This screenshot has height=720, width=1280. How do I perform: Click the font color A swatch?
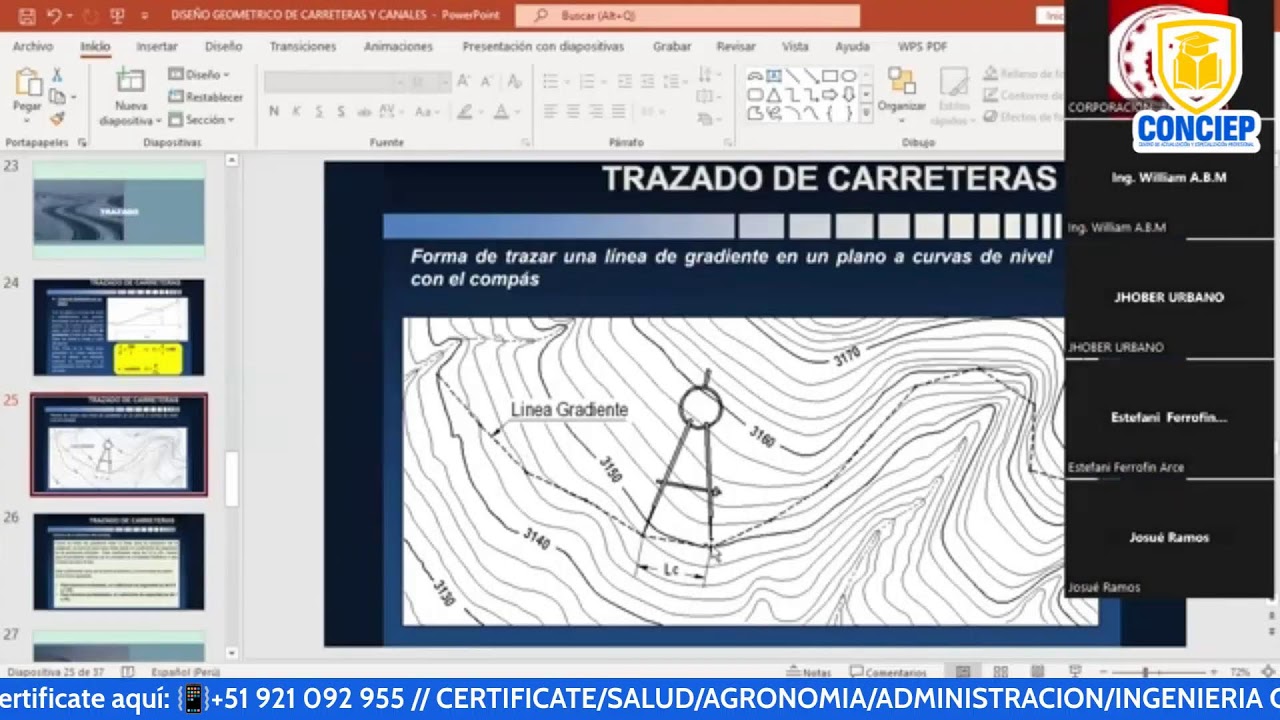pyautogui.click(x=501, y=111)
